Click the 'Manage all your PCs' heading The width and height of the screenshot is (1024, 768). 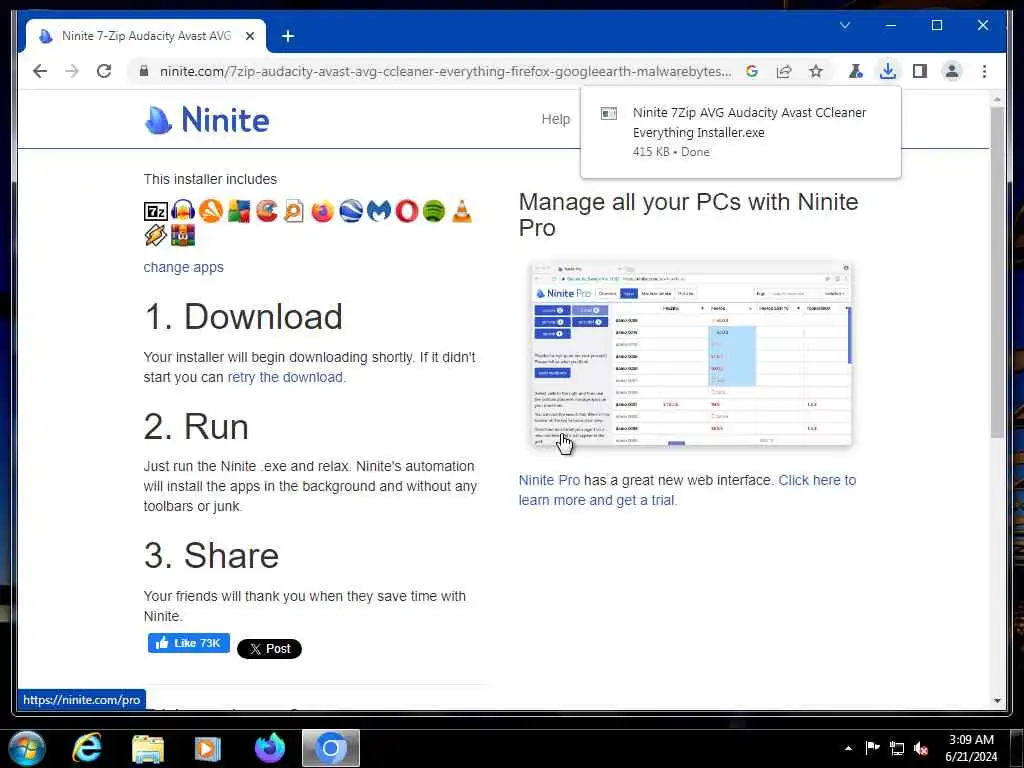[688, 214]
